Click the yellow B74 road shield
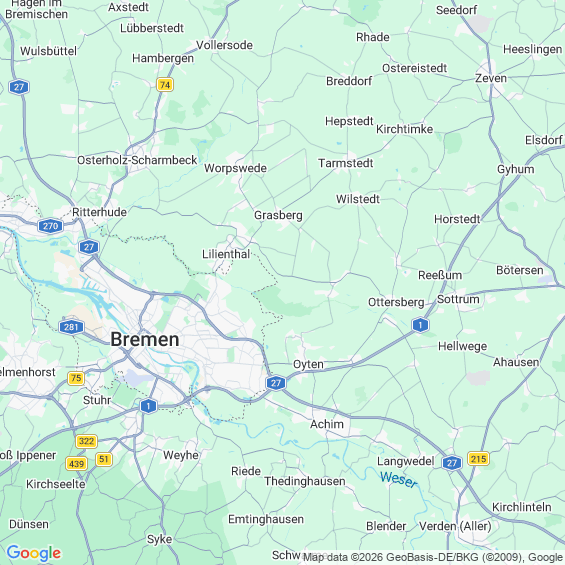Screen dimensions: 565x565 click(165, 85)
